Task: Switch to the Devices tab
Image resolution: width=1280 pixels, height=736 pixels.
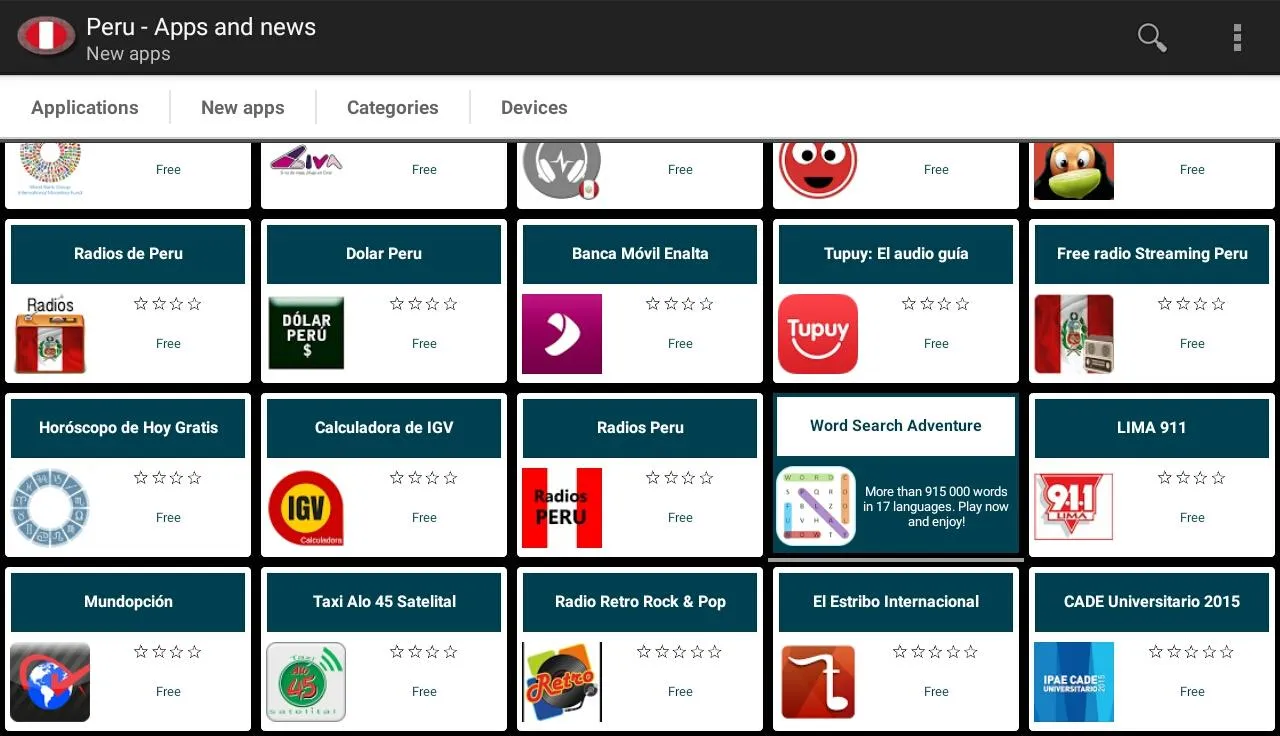Action: (534, 107)
